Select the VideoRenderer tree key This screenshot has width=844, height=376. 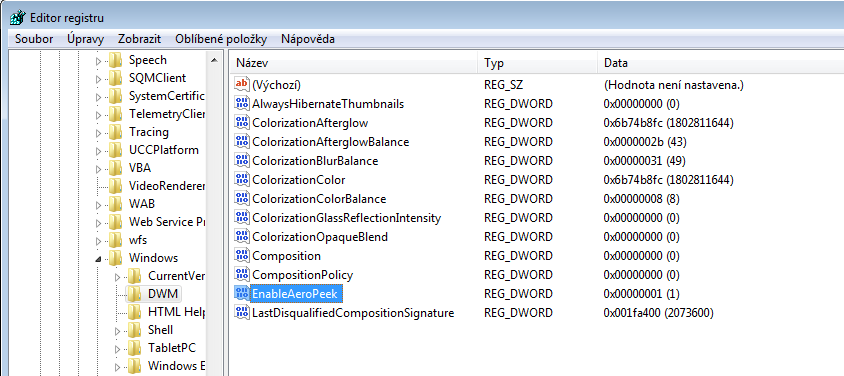tap(167, 186)
